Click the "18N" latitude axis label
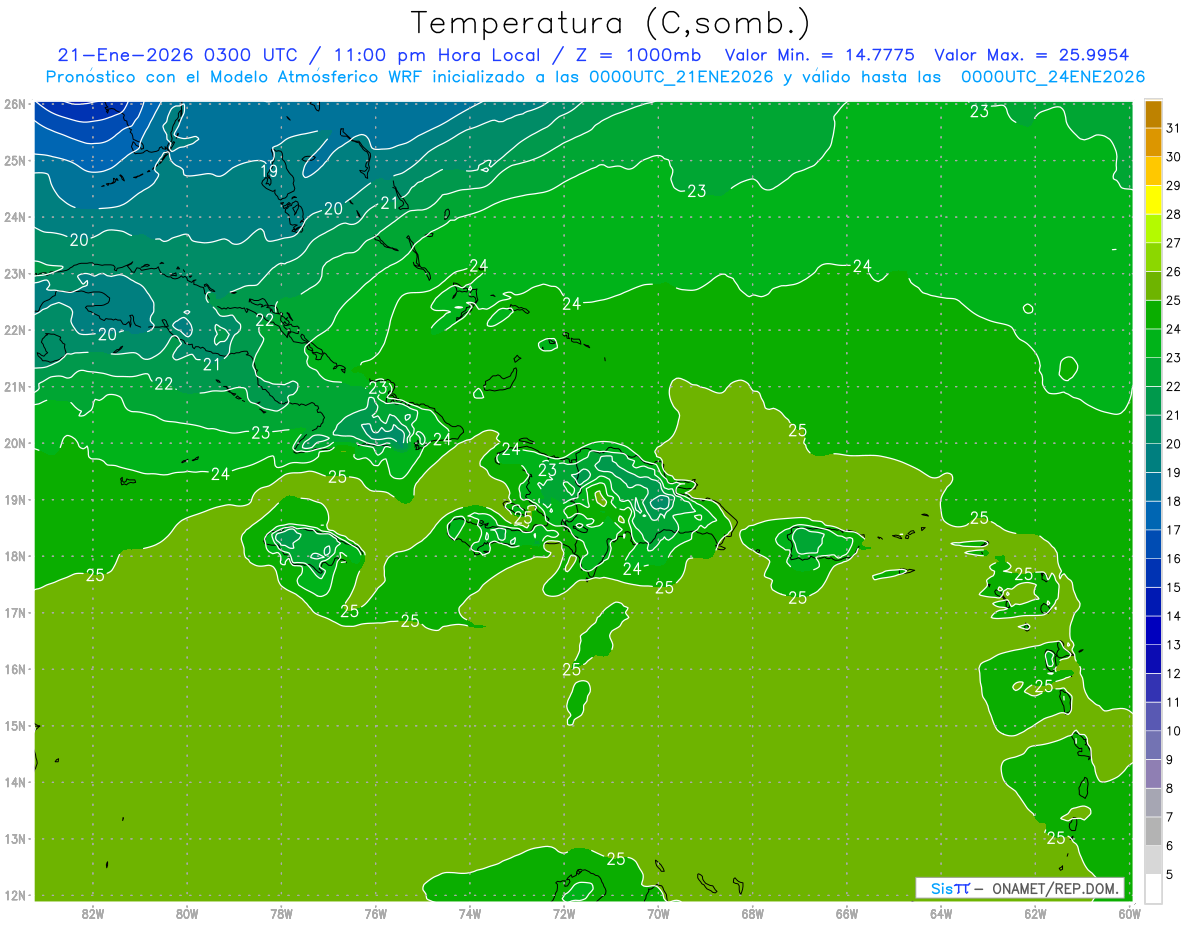The height and width of the screenshot is (927, 1200). pos(14,556)
